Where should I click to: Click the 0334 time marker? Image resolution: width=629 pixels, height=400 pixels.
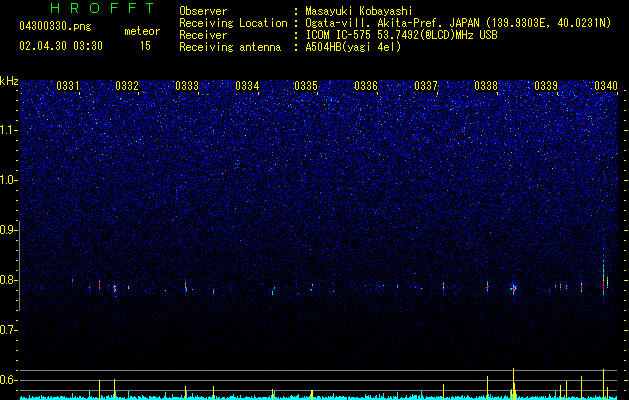pyautogui.click(x=247, y=85)
